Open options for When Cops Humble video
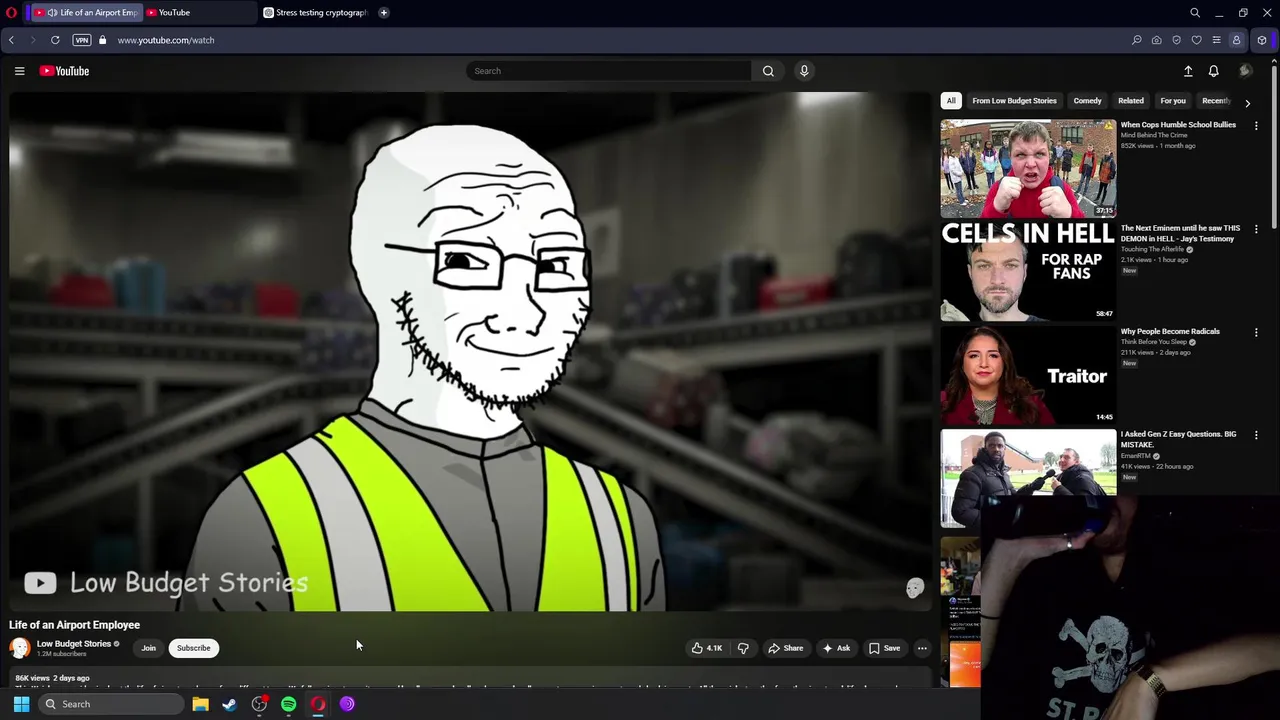The height and width of the screenshot is (720, 1280). tap(1256, 126)
